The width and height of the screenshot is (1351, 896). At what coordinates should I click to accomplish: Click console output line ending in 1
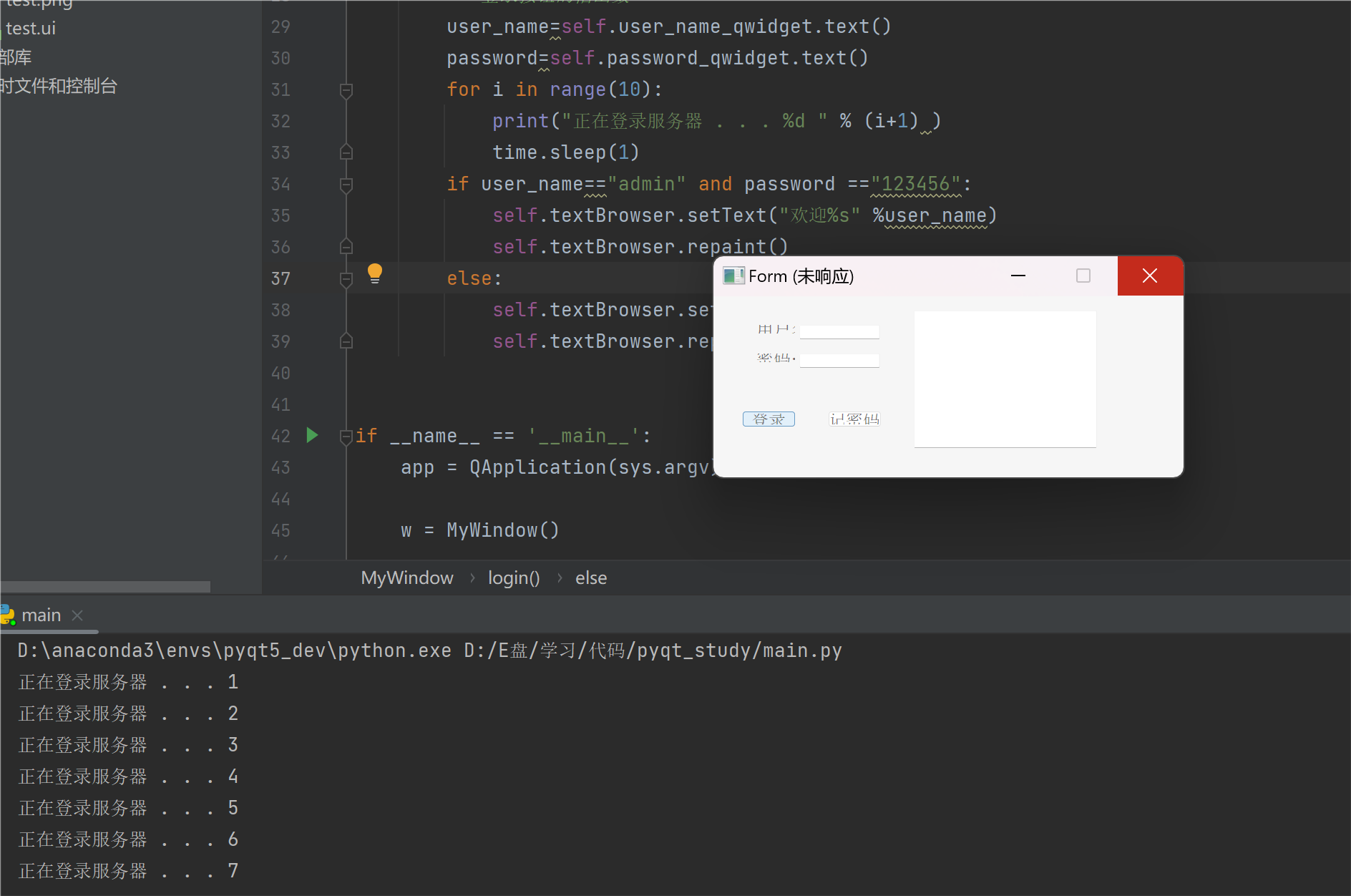128,682
